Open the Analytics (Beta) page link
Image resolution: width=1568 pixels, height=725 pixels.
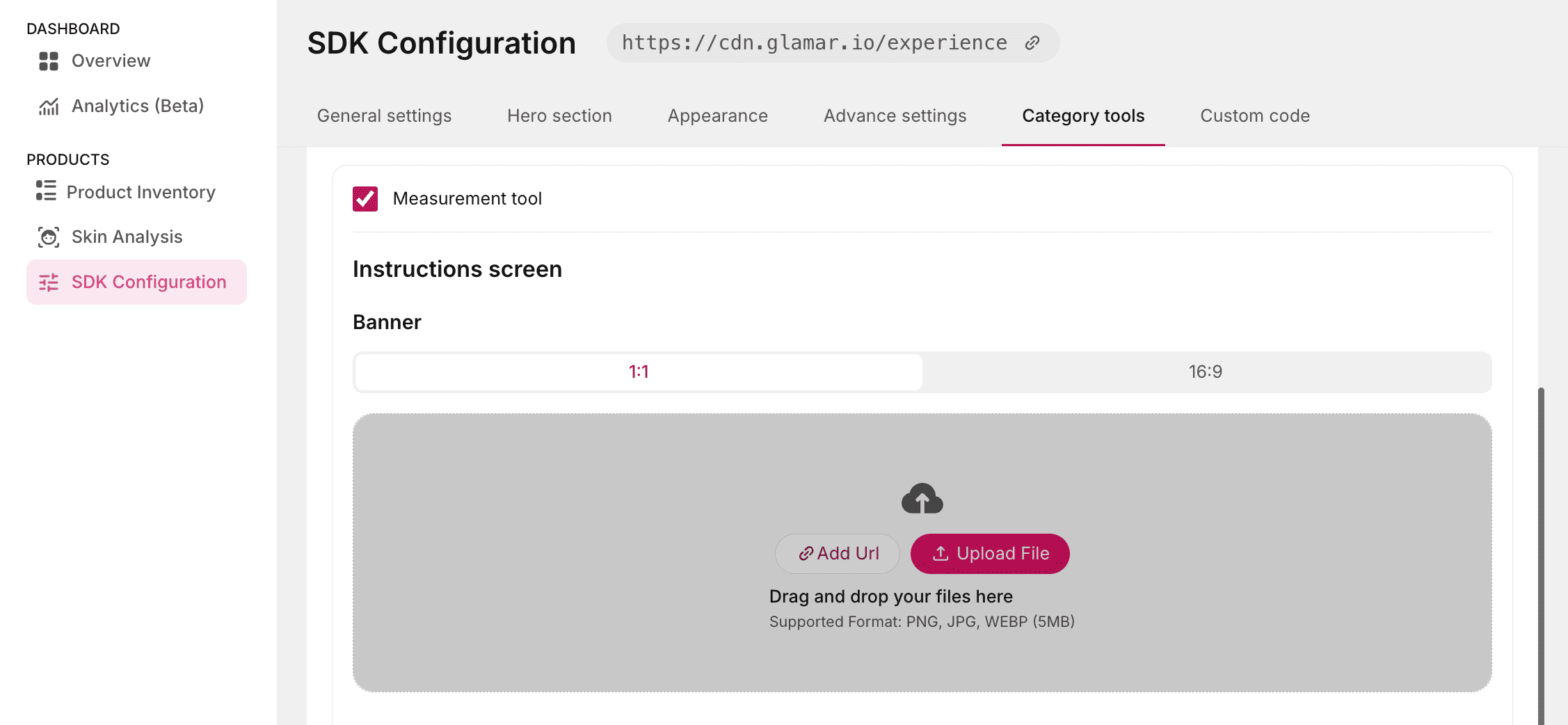tap(138, 106)
